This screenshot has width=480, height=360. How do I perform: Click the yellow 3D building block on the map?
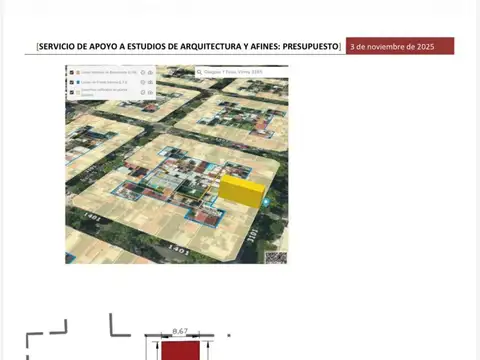point(241,191)
